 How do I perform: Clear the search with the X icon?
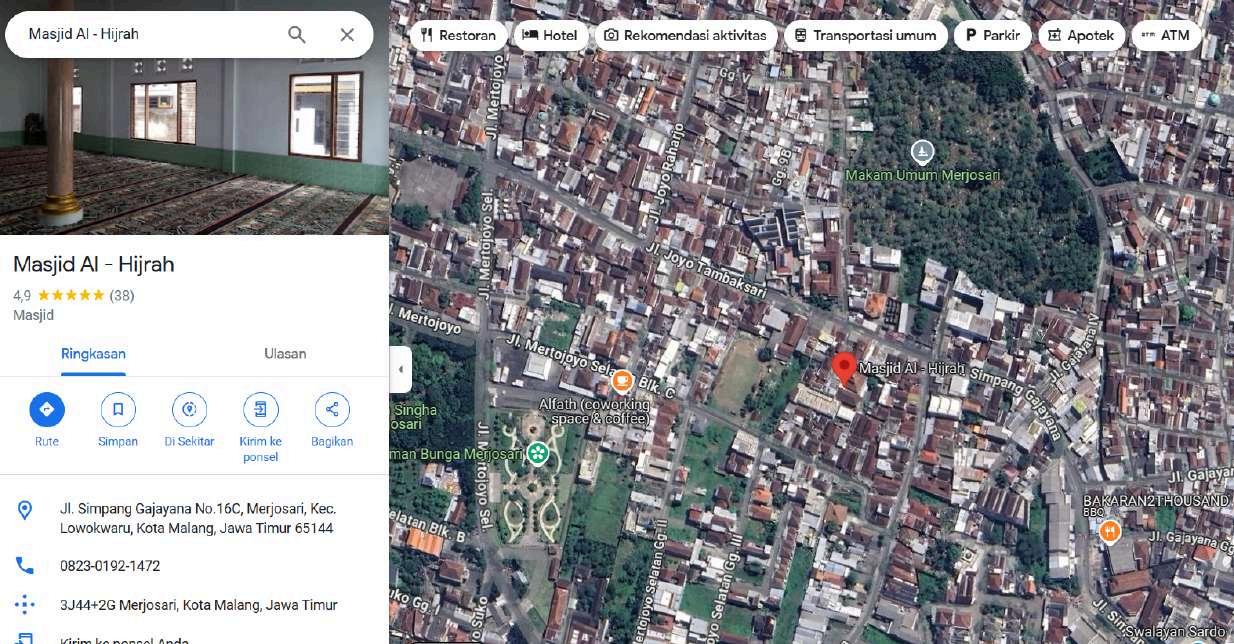pyautogui.click(x=347, y=35)
